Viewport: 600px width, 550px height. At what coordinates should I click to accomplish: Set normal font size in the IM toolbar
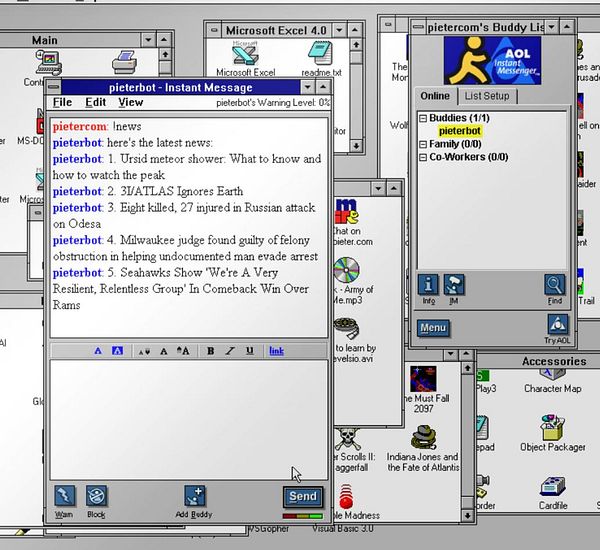(x=164, y=351)
